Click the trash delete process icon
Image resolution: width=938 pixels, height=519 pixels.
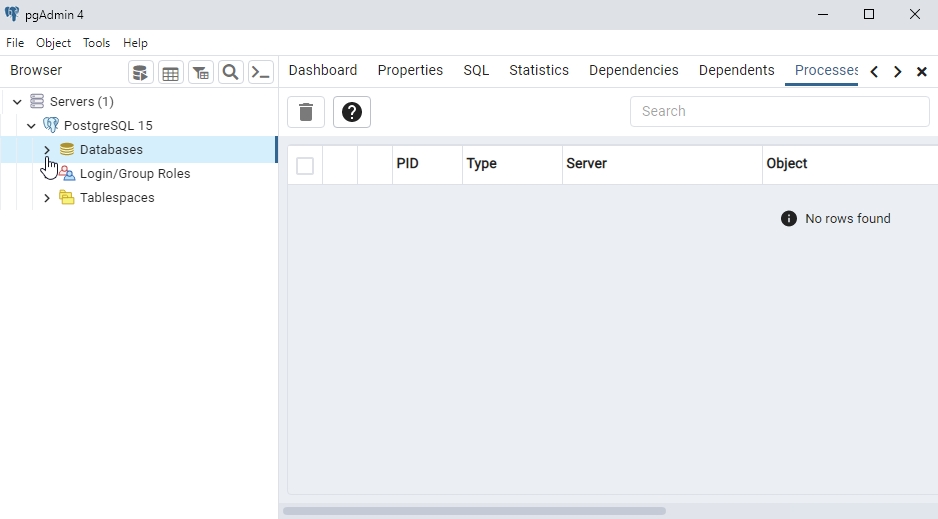pyautogui.click(x=306, y=112)
